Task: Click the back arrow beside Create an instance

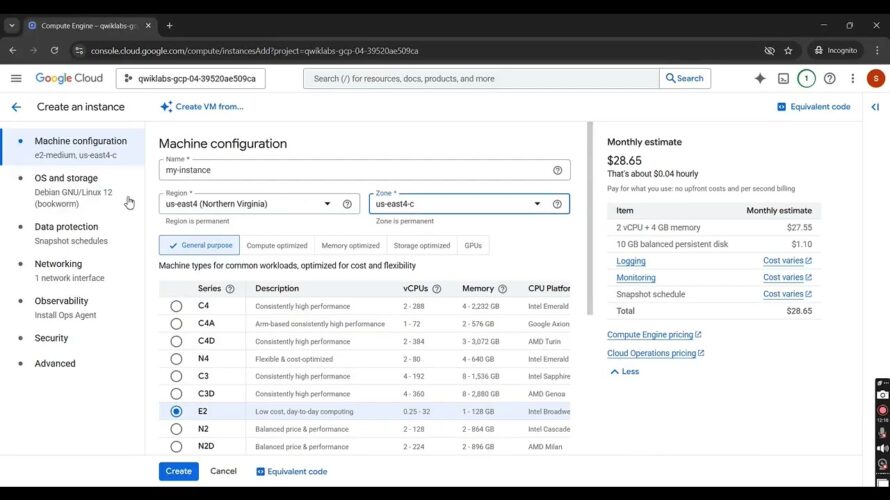Action: pyautogui.click(x=16, y=107)
